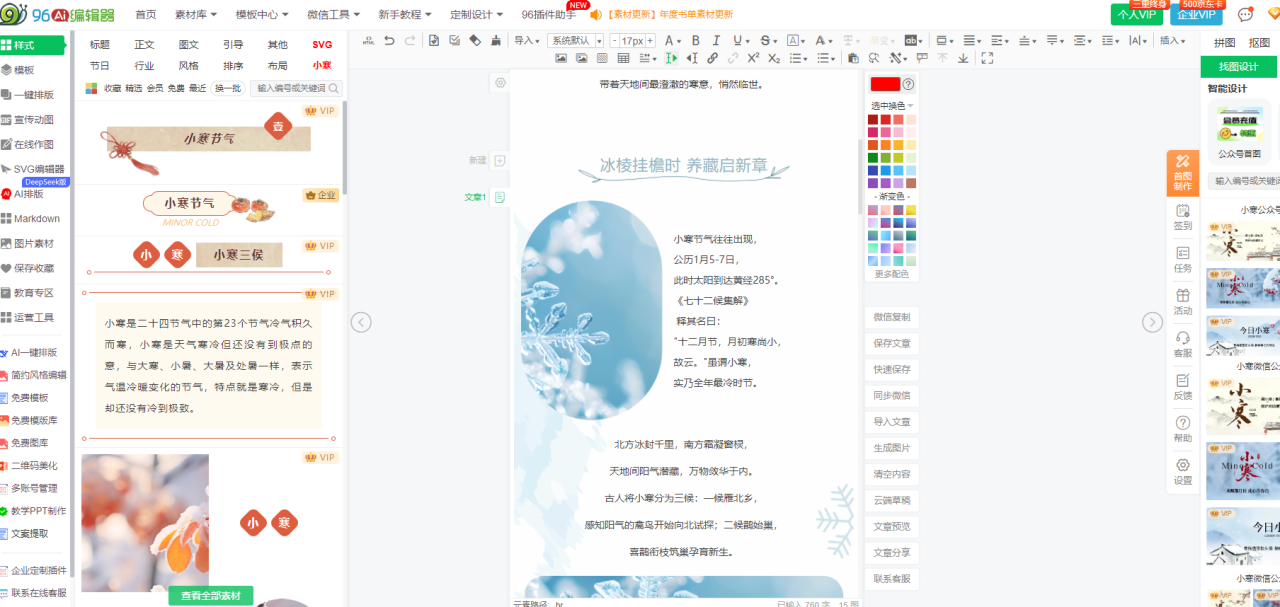Expand the 导入 import dropdown
The height and width of the screenshot is (607, 1280).
click(526, 41)
